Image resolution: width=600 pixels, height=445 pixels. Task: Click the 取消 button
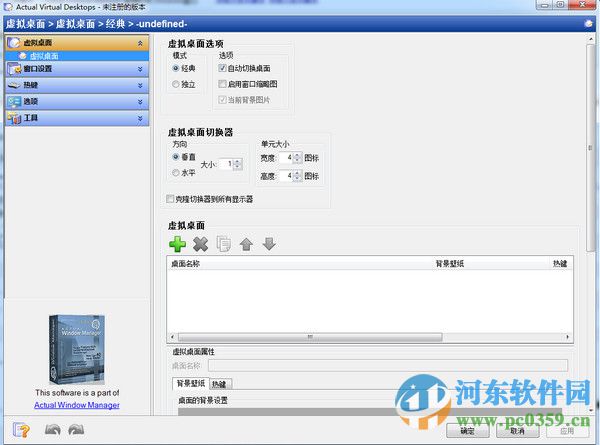pos(517,431)
